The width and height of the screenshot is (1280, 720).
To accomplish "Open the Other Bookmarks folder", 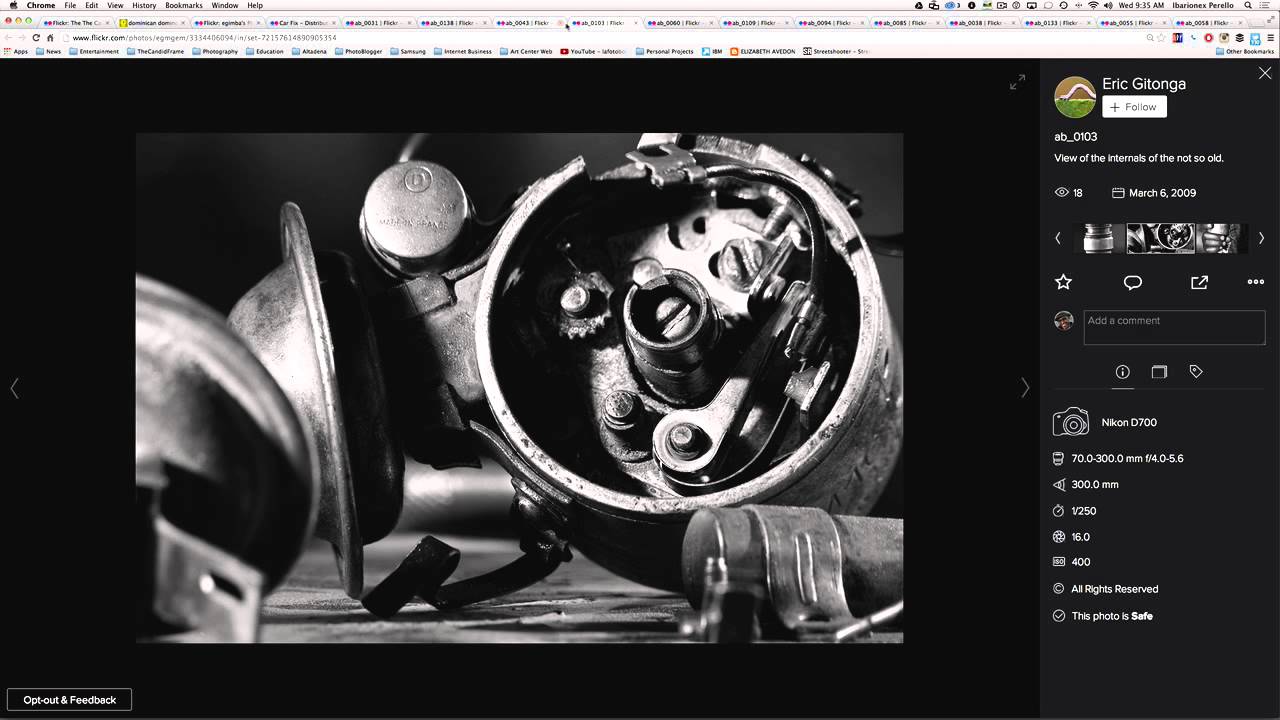I will click(x=1245, y=51).
